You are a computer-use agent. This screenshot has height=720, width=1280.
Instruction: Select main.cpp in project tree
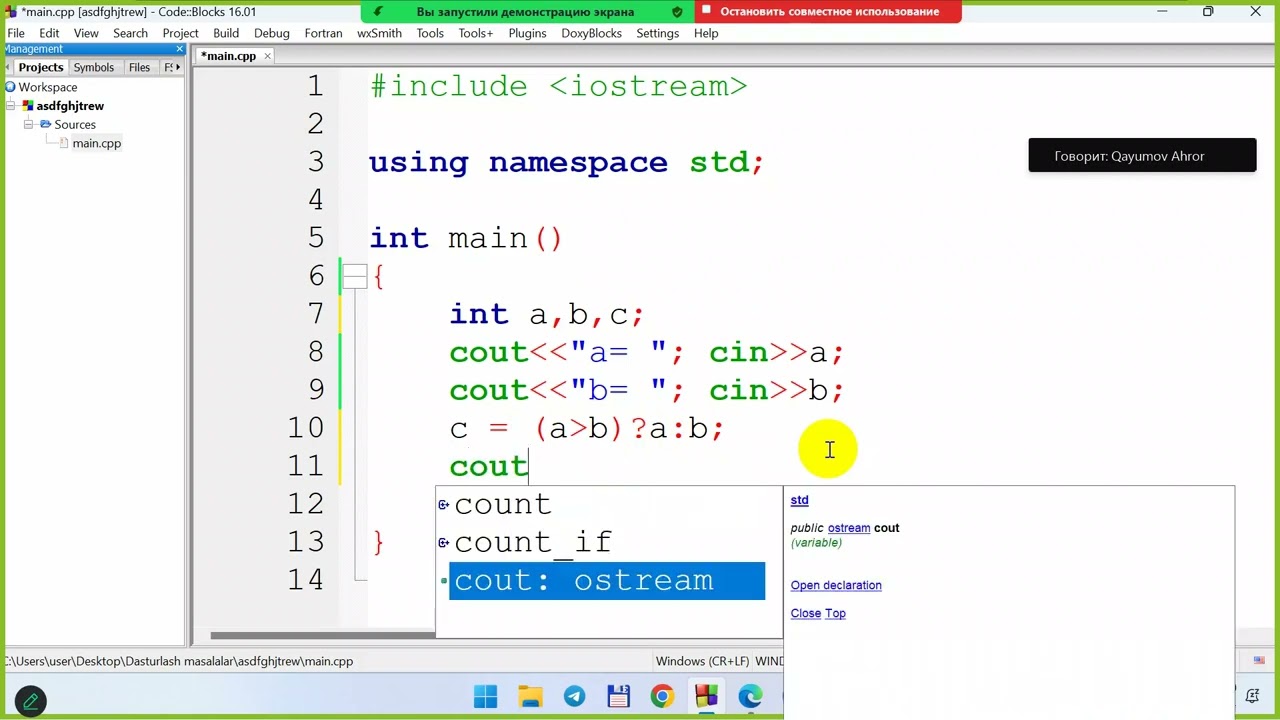pos(96,144)
